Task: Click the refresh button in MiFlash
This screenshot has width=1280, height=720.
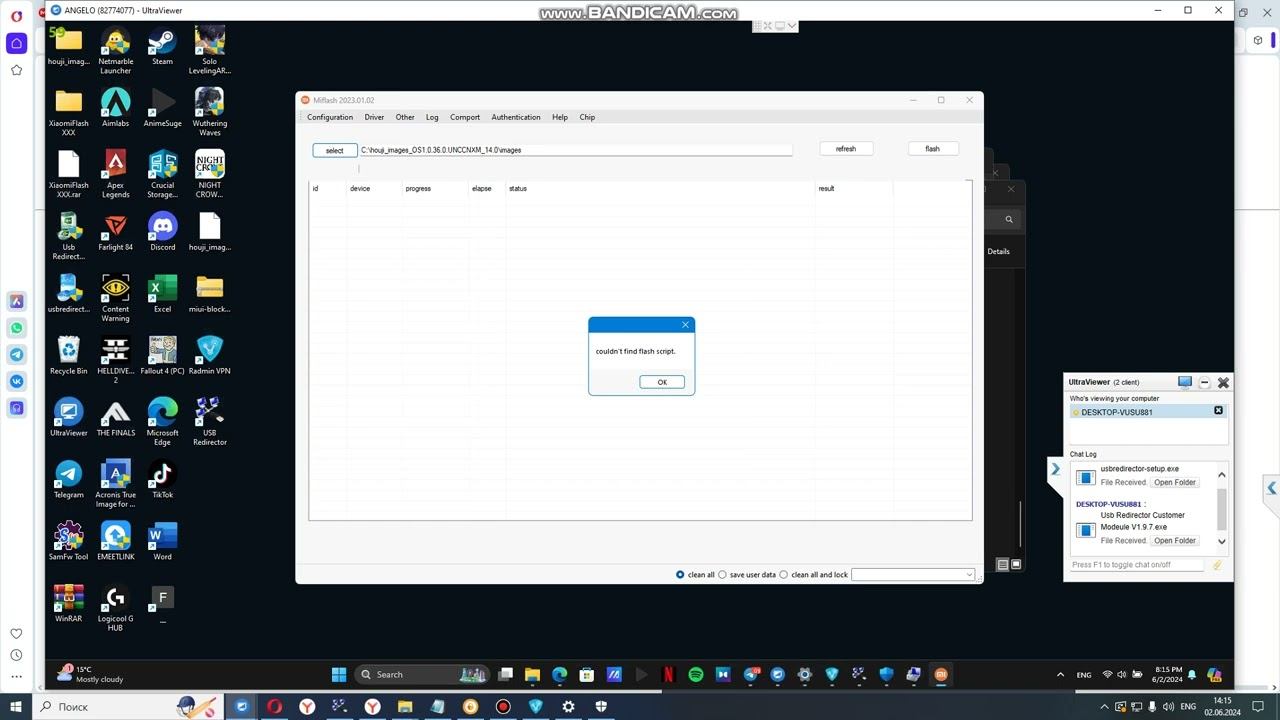Action: click(x=846, y=148)
